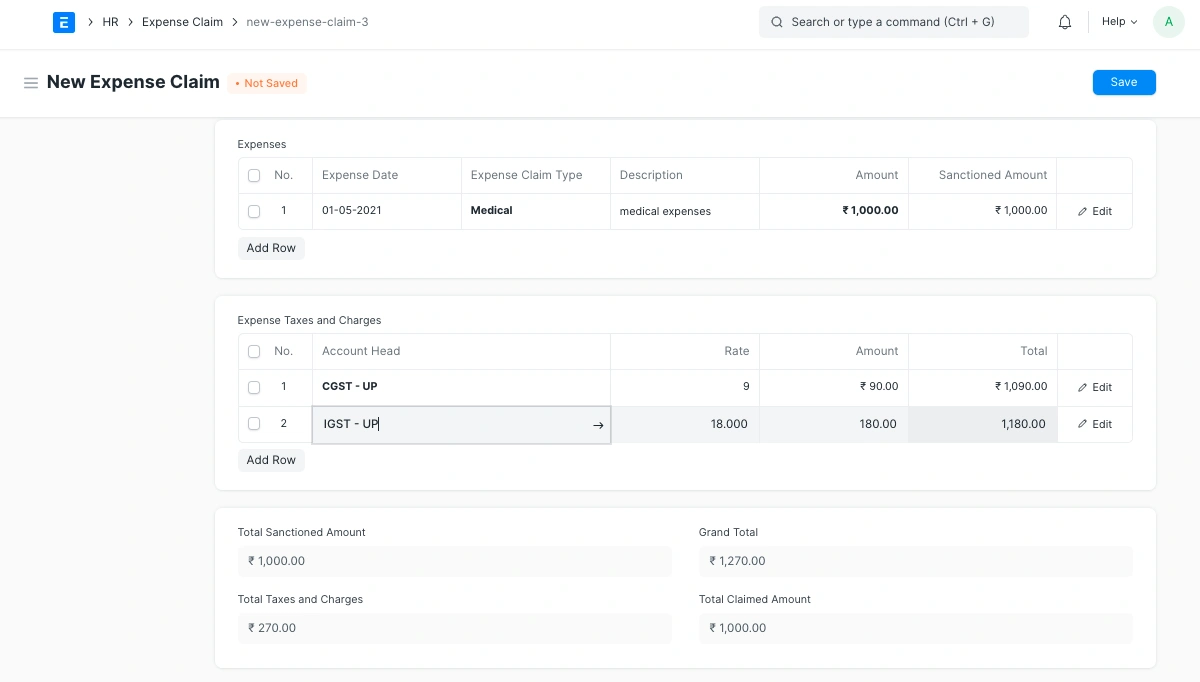Edit the Medical expense row

point(1094,211)
